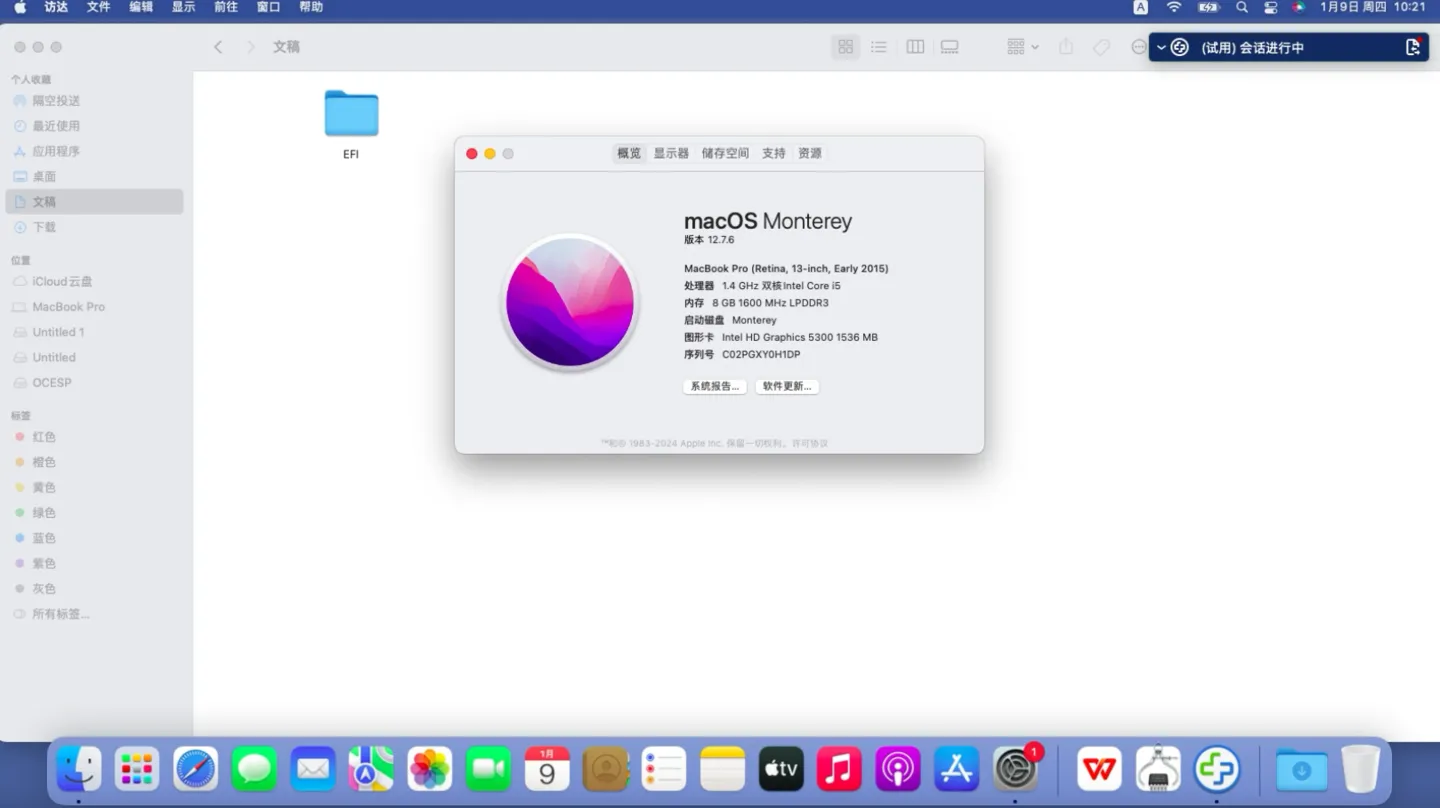
Task: Open the group-by dropdown in Finder toolbar
Action: [1022, 47]
